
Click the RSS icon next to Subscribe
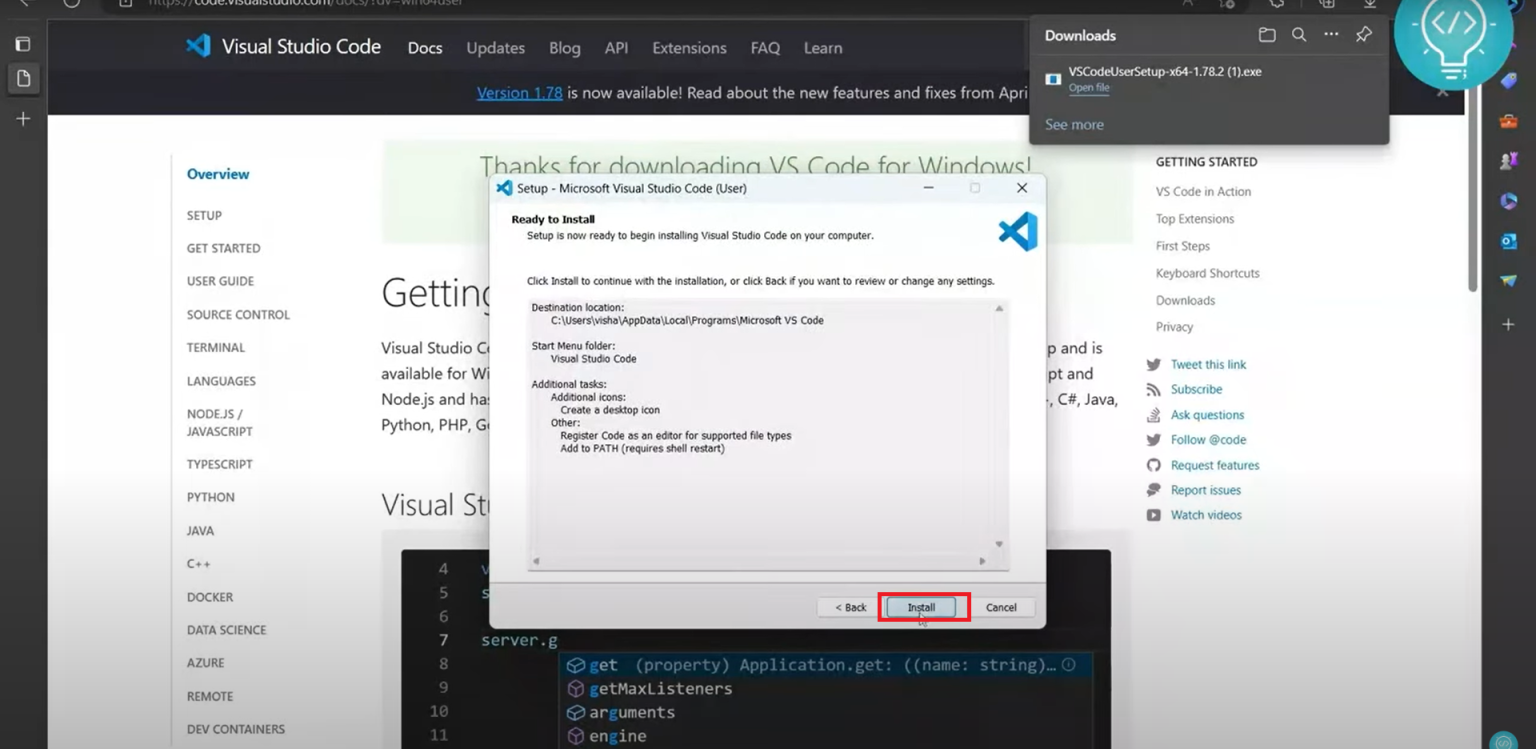pos(1154,389)
